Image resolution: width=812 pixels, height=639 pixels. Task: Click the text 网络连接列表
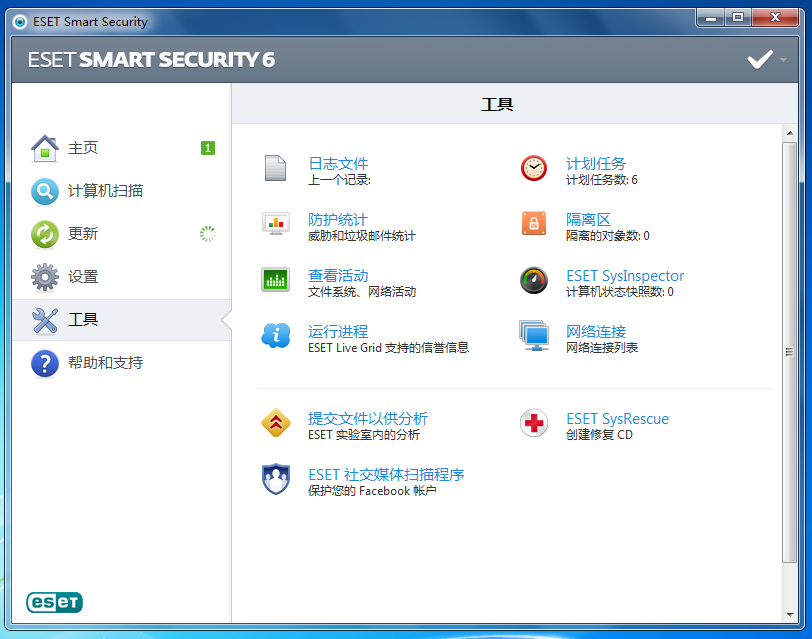[602, 348]
